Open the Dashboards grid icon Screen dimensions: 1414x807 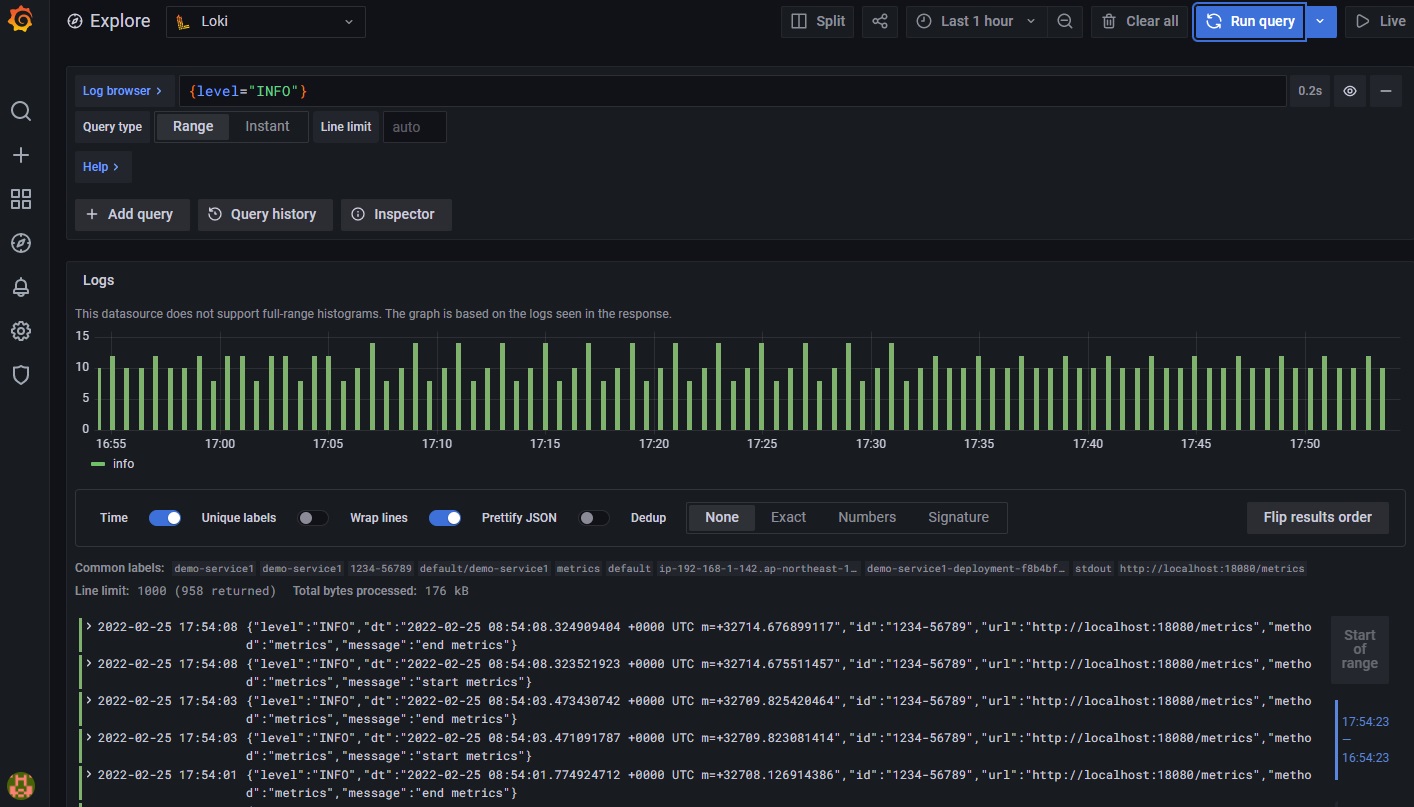tap(21, 199)
